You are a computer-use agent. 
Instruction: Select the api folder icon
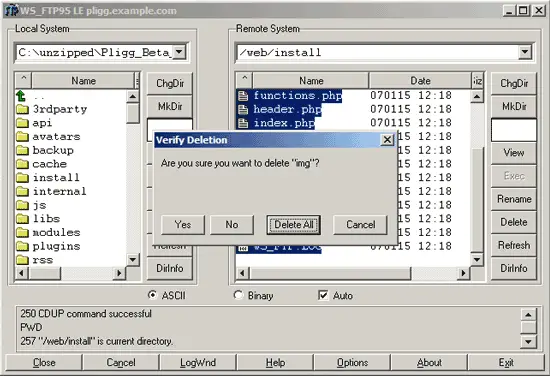coord(22,123)
